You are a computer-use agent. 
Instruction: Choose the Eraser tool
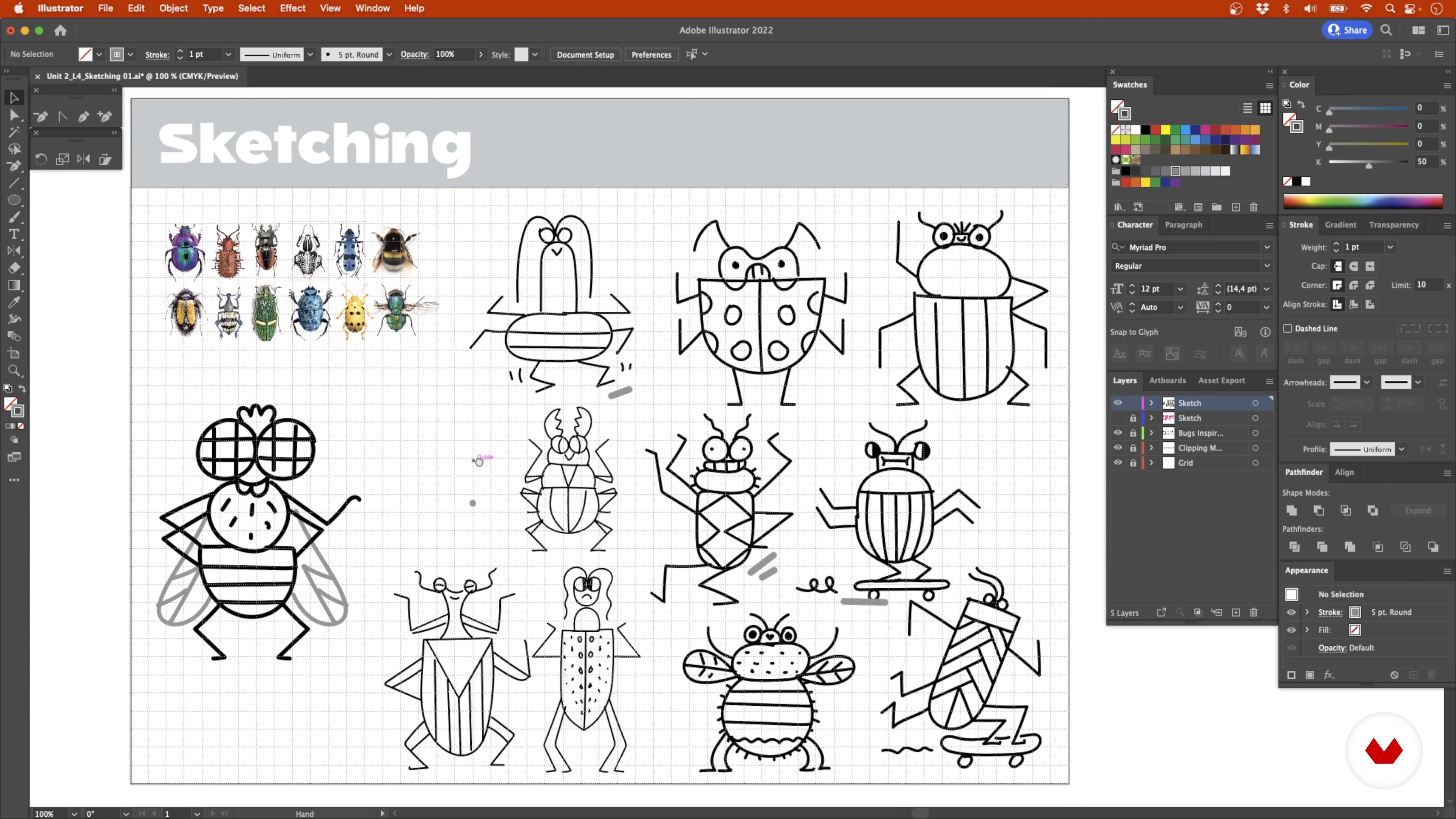click(14, 268)
